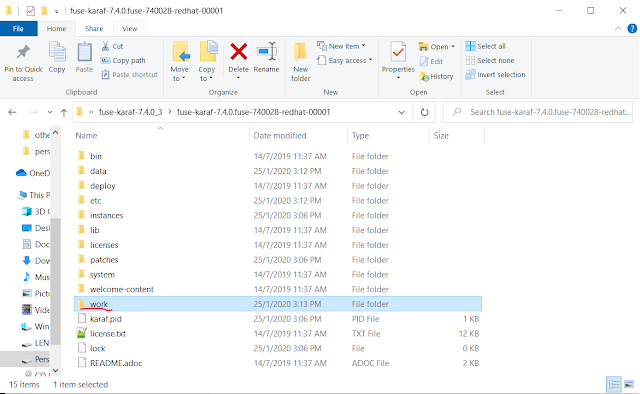The image size is (640, 394).
Task: Open Downloads in navigation pane
Action: tap(36, 260)
